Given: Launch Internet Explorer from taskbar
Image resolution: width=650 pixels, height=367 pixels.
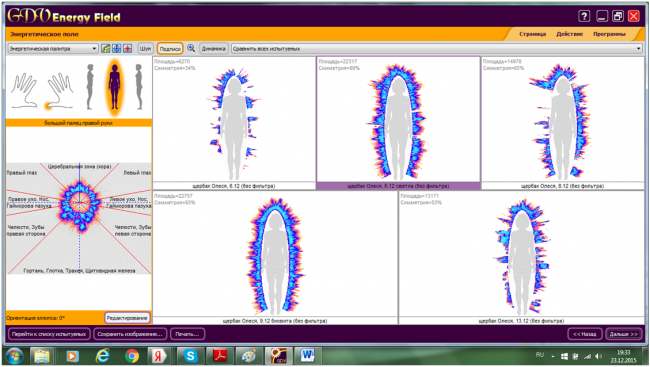Looking at the screenshot, I should (x=102, y=356).
